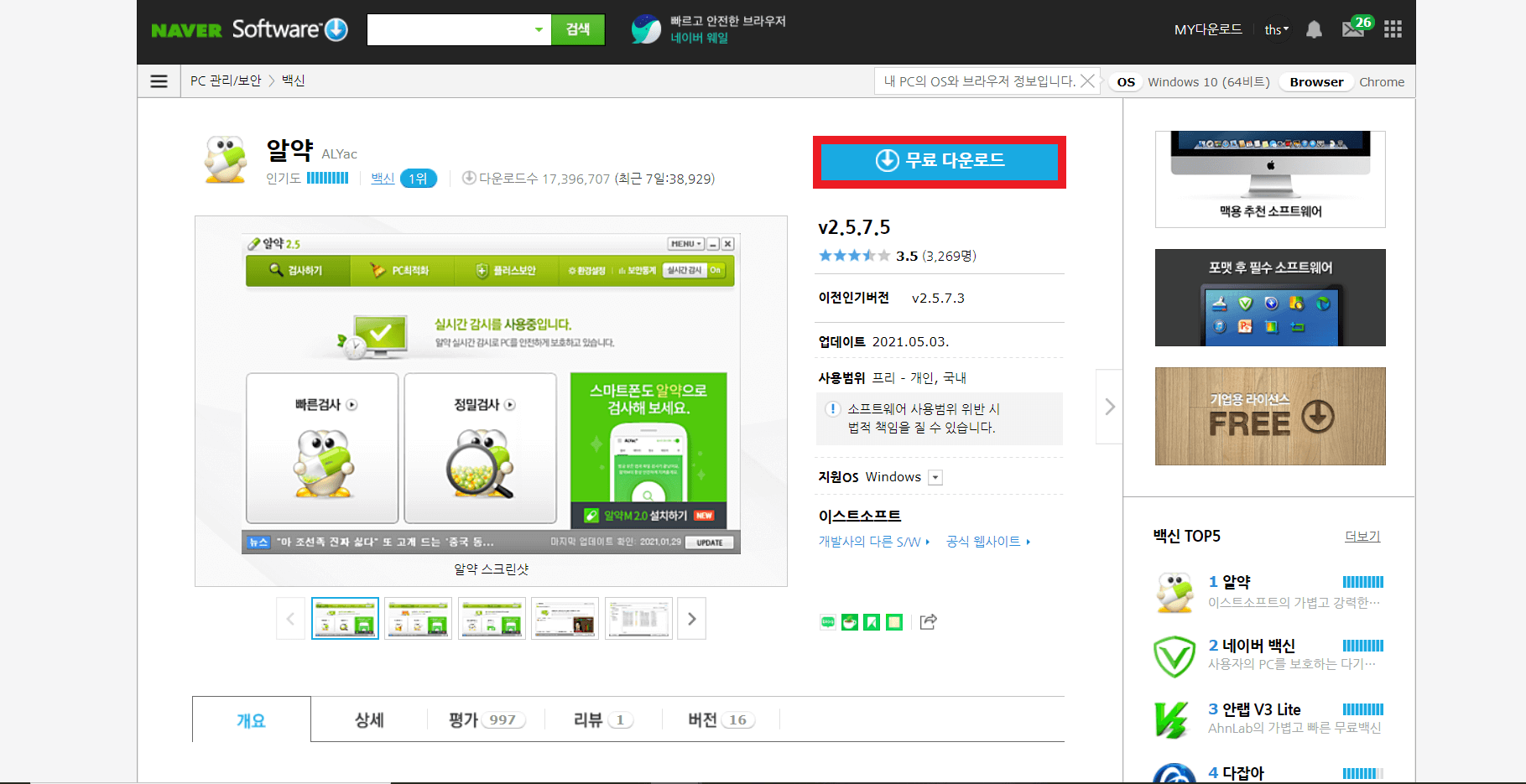Open the search box dropdown arrow
1526x784 pixels.
539,30
